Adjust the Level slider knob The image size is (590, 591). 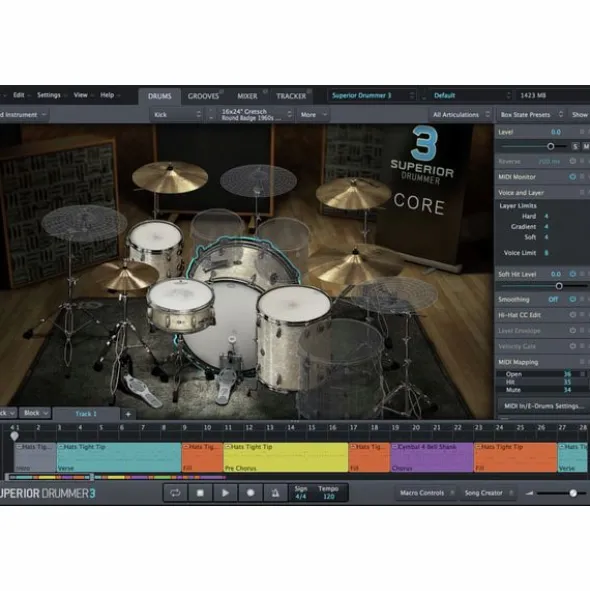point(551,146)
